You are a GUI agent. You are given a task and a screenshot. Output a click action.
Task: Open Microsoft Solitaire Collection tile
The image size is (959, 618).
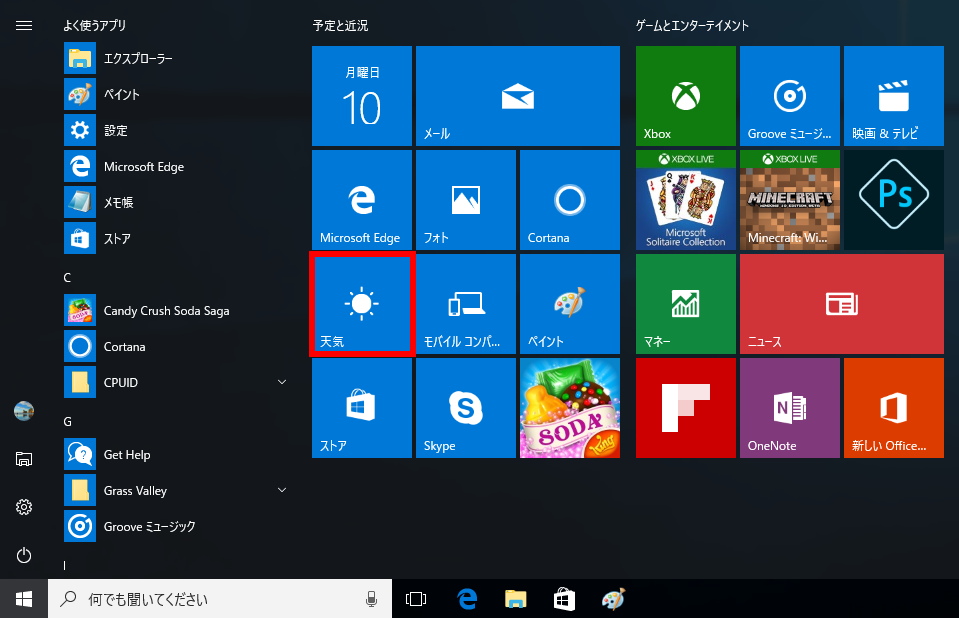pos(686,200)
